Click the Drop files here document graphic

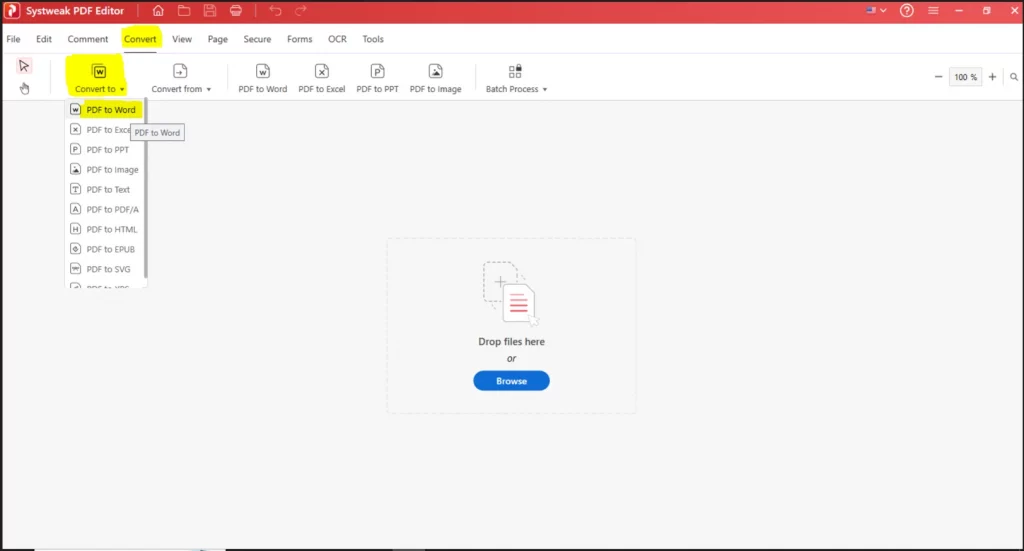pos(511,293)
